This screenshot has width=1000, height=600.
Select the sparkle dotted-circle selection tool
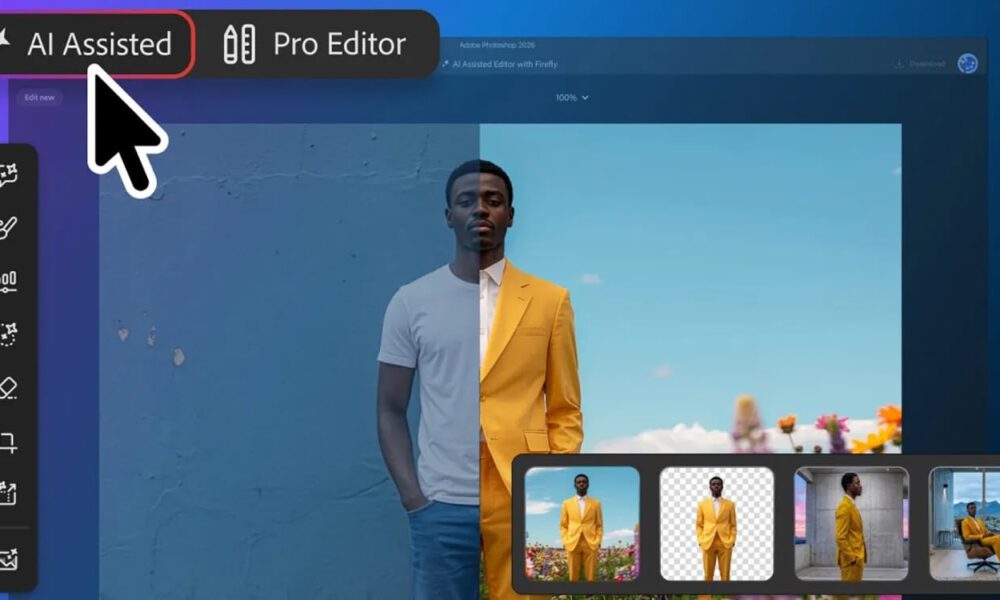pos(8,334)
